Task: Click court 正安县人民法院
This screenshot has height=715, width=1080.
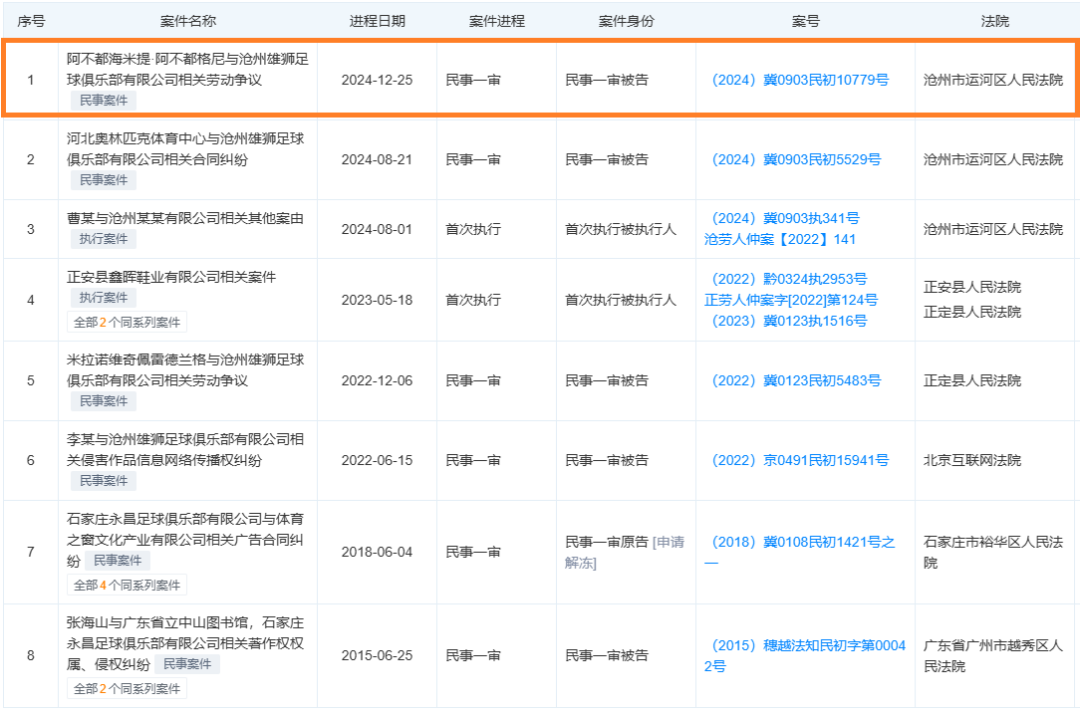Action: click(x=972, y=287)
